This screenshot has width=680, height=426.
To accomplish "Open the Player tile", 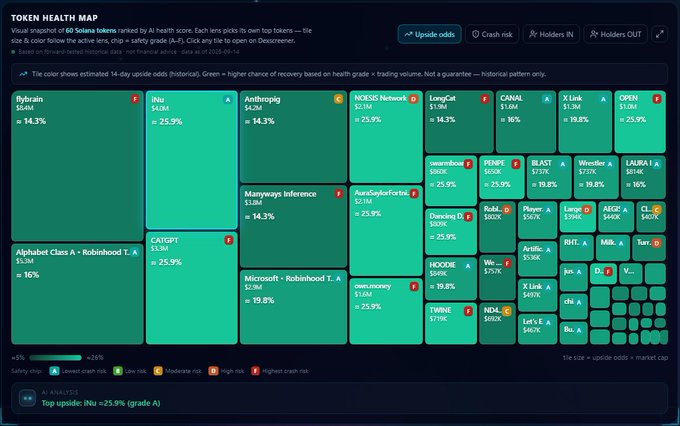I will 537,220.
